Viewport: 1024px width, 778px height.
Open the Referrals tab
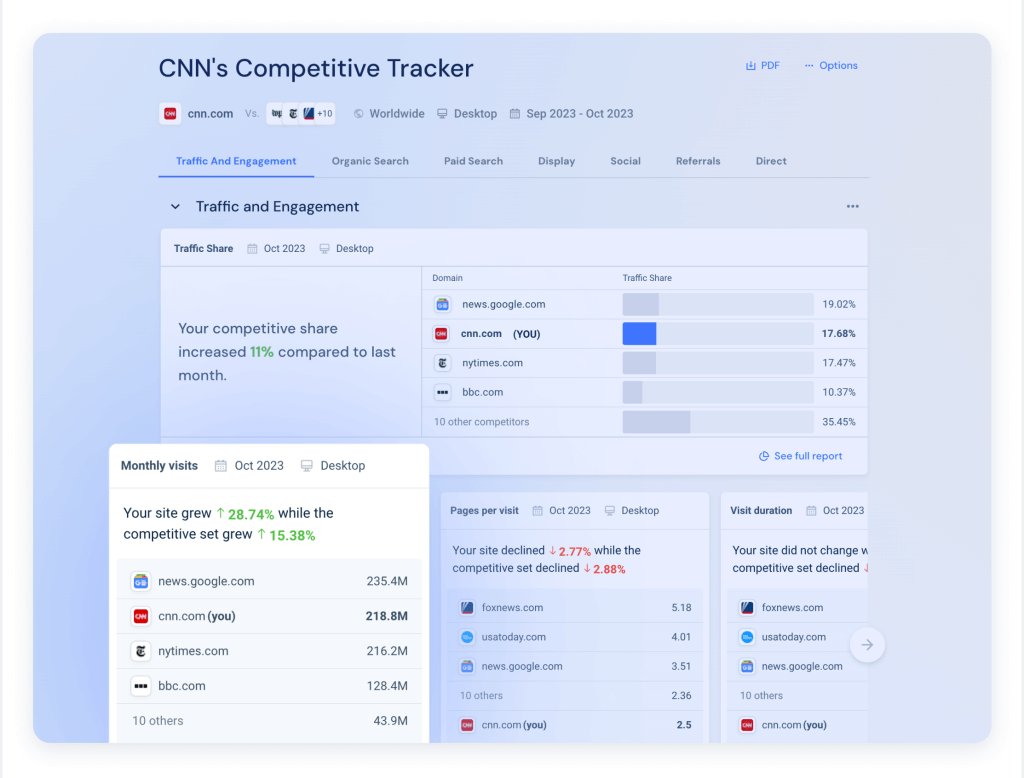click(x=697, y=161)
